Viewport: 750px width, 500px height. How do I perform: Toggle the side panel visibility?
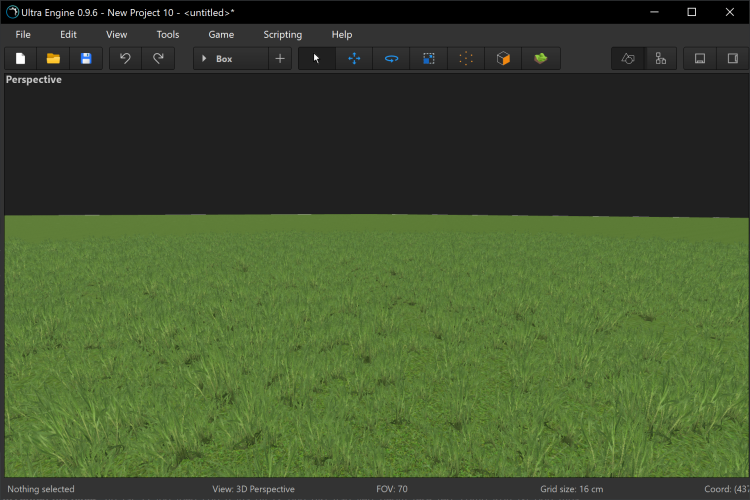pyautogui.click(x=732, y=58)
